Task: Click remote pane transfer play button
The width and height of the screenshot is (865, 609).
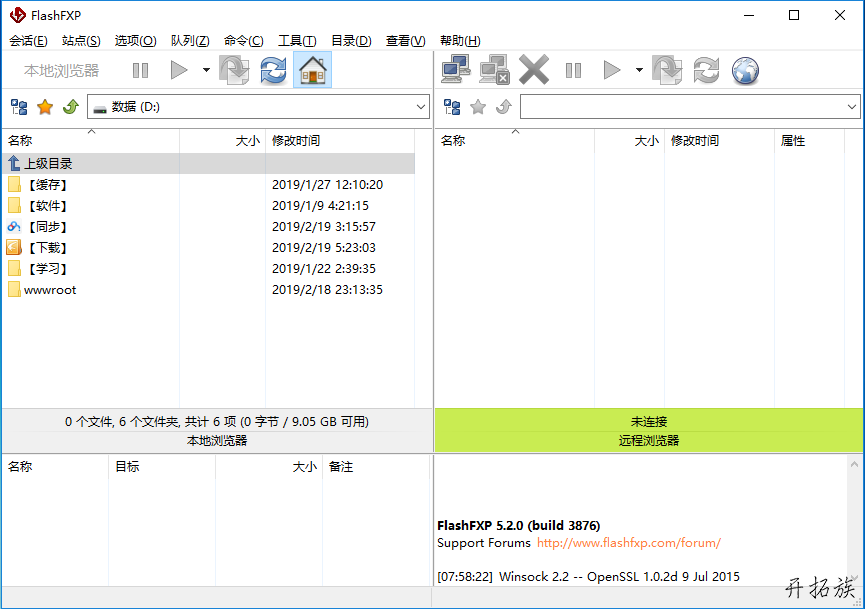Action: 612,70
